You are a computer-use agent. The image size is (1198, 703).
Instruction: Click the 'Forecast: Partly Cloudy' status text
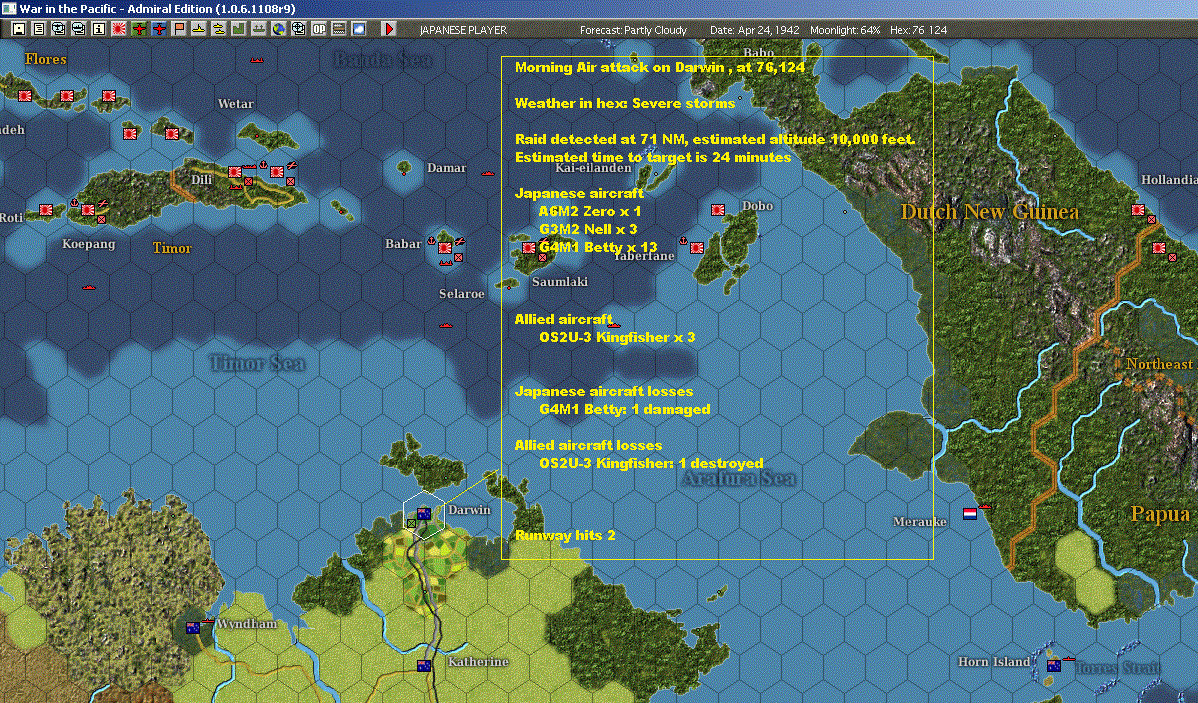click(x=633, y=30)
